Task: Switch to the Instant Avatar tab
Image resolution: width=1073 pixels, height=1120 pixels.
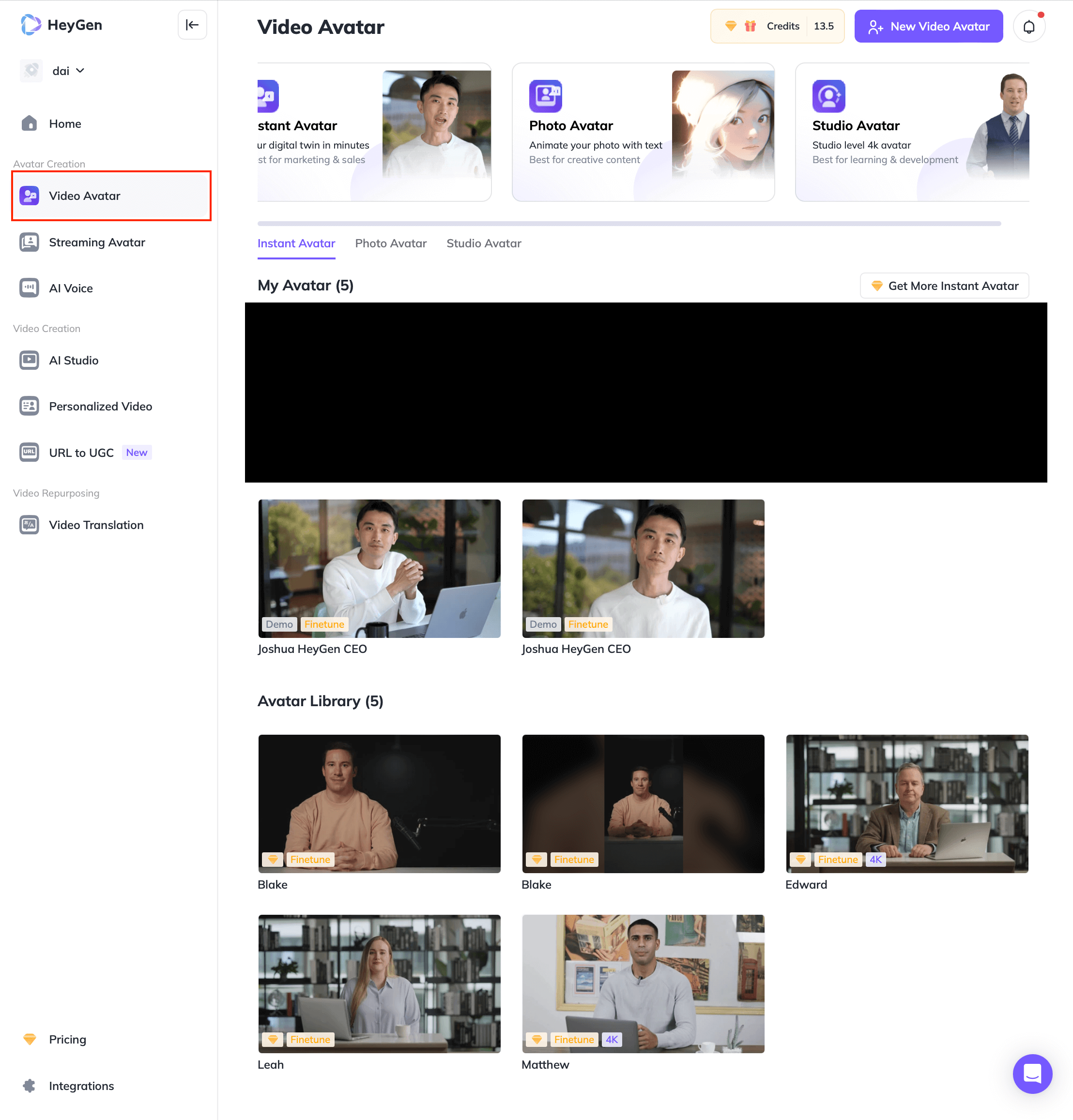Action: coord(296,243)
